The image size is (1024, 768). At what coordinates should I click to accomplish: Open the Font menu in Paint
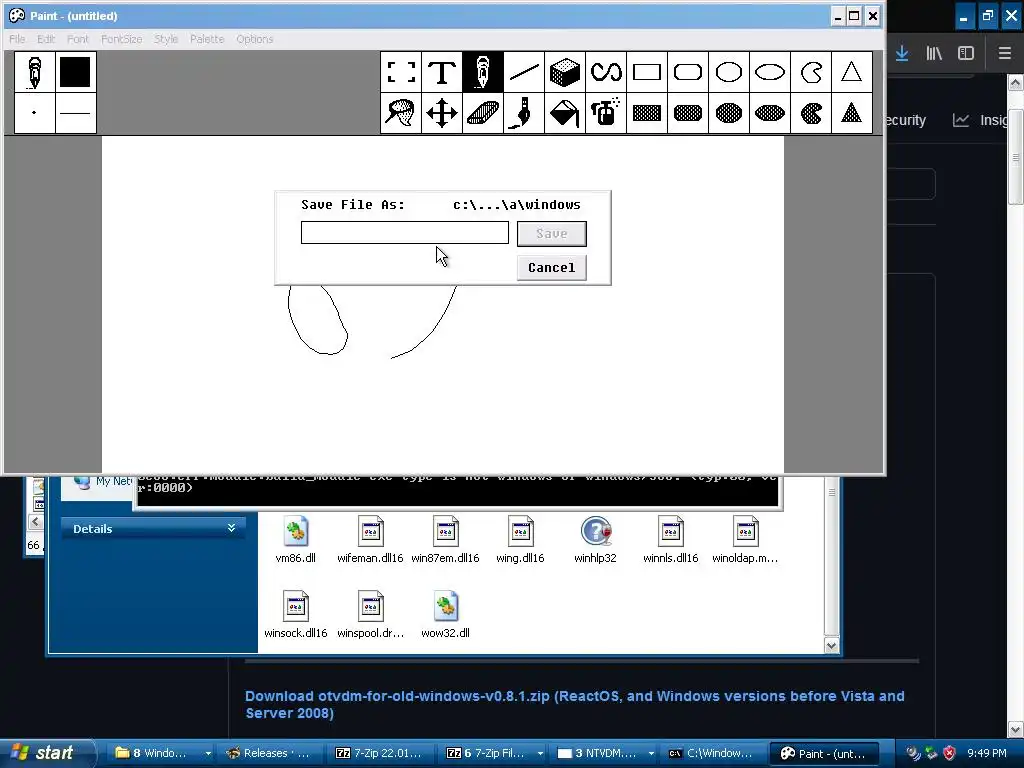coord(78,39)
